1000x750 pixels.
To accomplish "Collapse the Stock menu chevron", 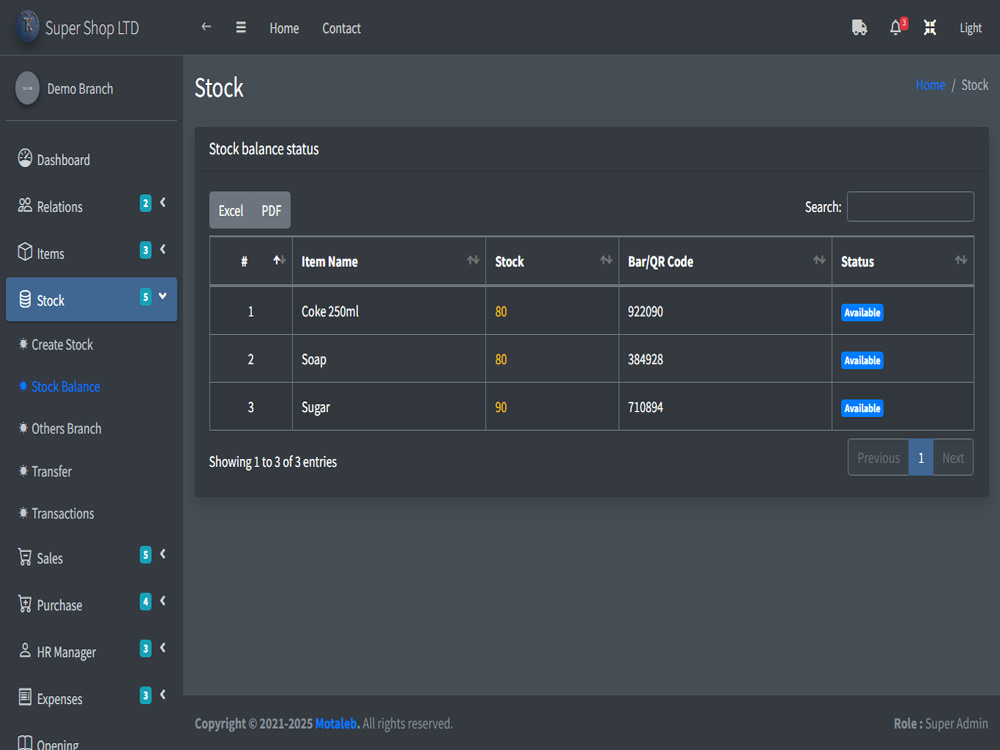I will coord(163,296).
